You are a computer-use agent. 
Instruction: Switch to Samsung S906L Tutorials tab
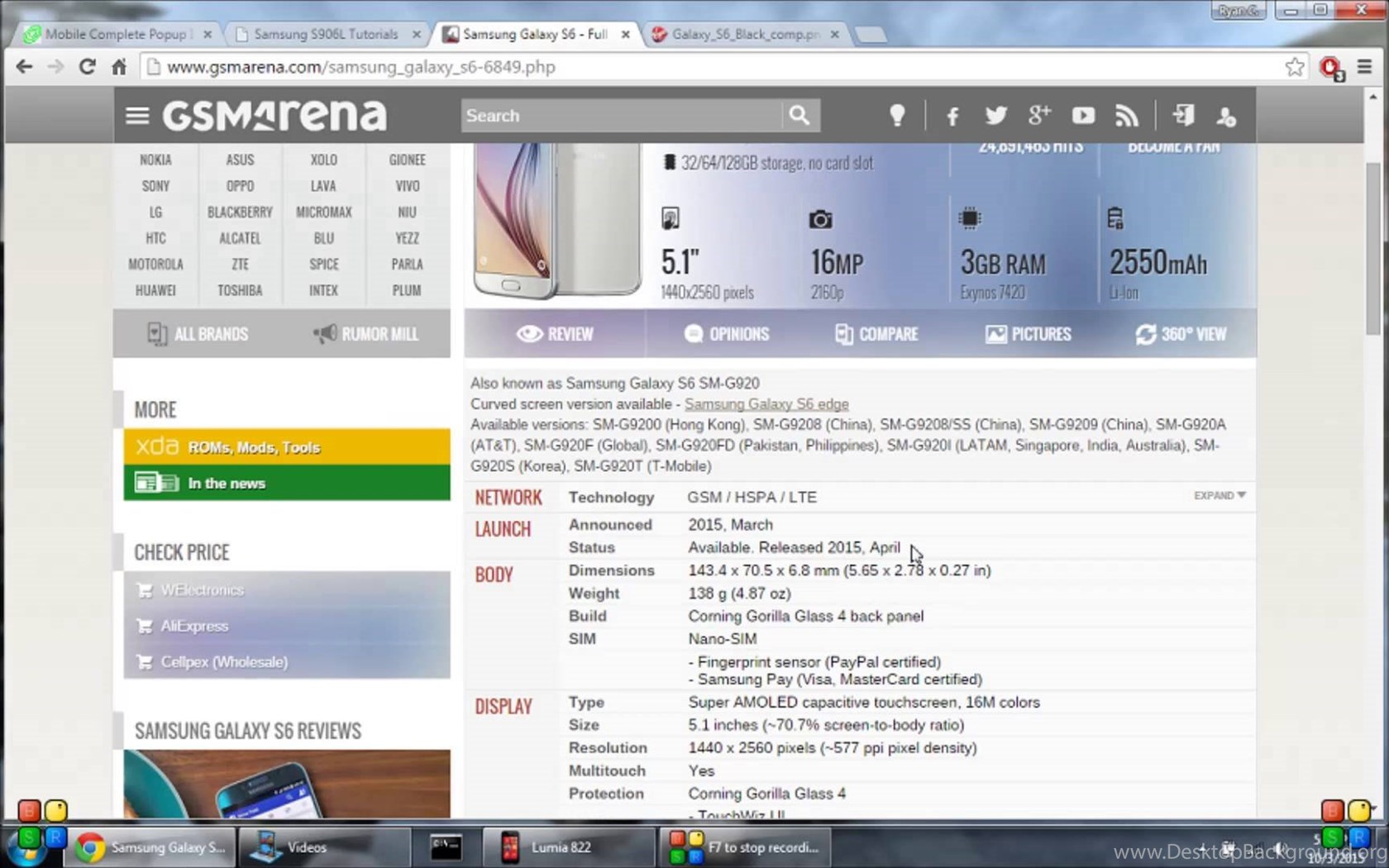pos(326,34)
